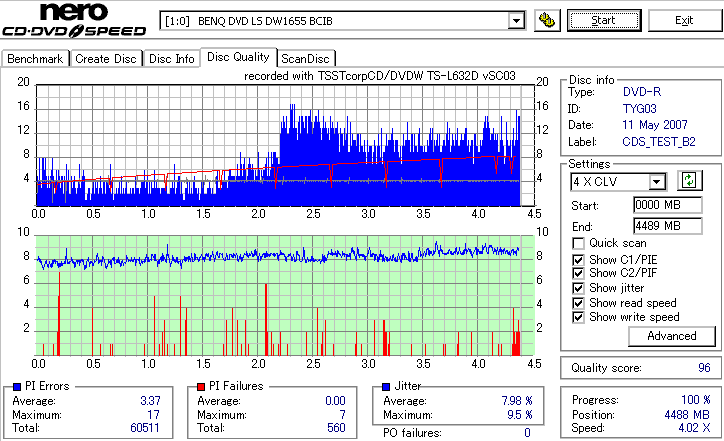
Task: Click the PI Failures maximum 7
Action: (342, 415)
